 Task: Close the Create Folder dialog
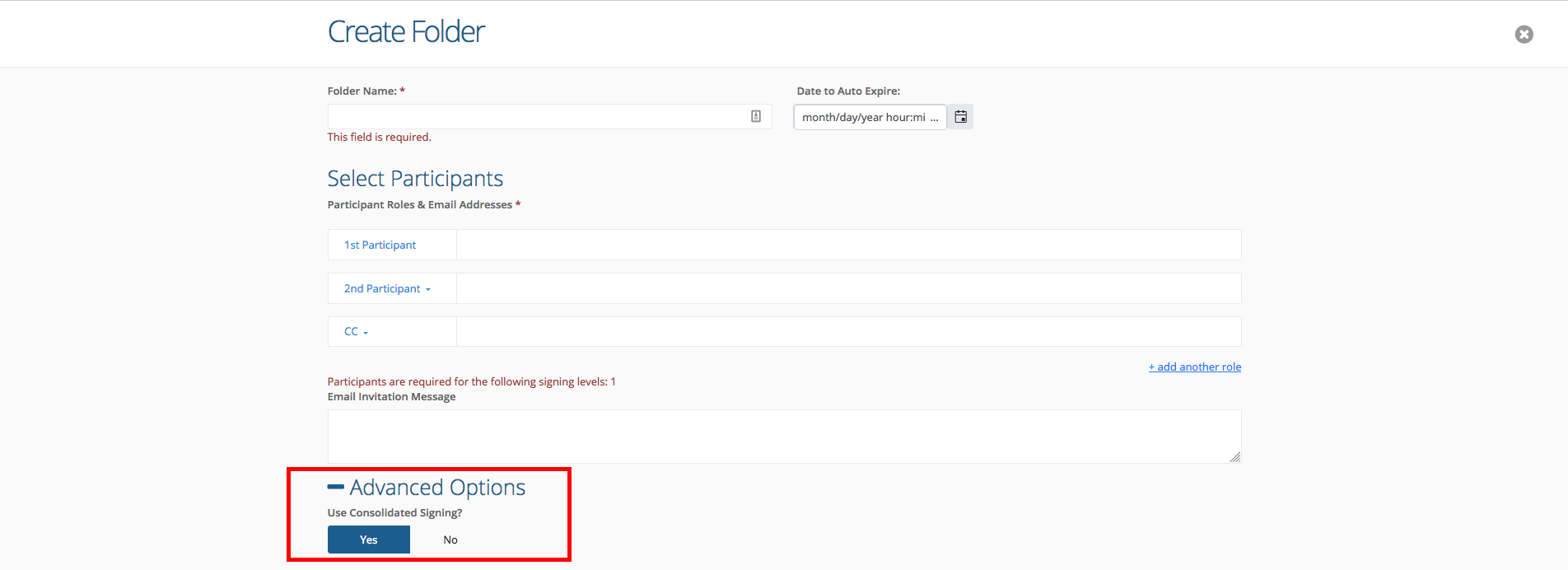(1524, 34)
